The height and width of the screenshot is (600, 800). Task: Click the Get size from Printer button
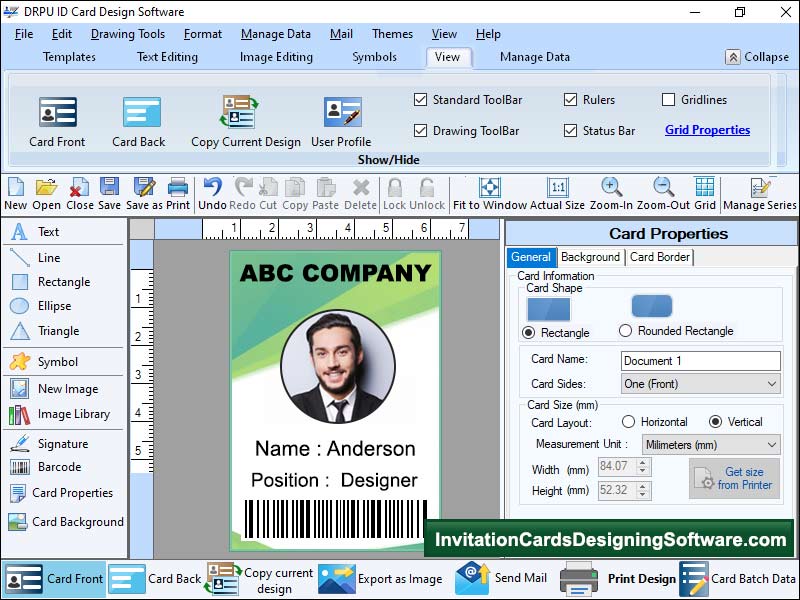(734, 479)
